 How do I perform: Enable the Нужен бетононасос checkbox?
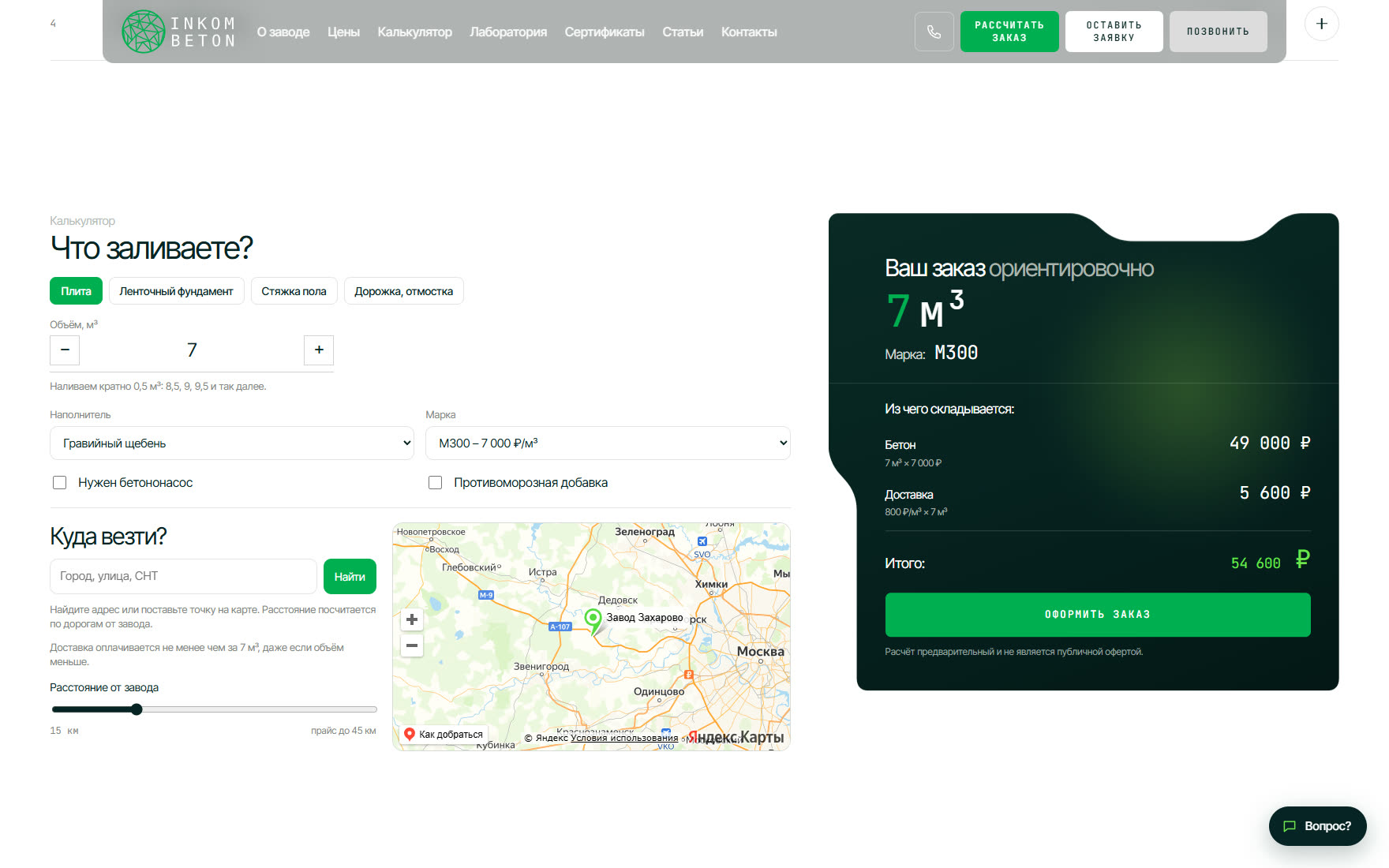pyautogui.click(x=59, y=482)
